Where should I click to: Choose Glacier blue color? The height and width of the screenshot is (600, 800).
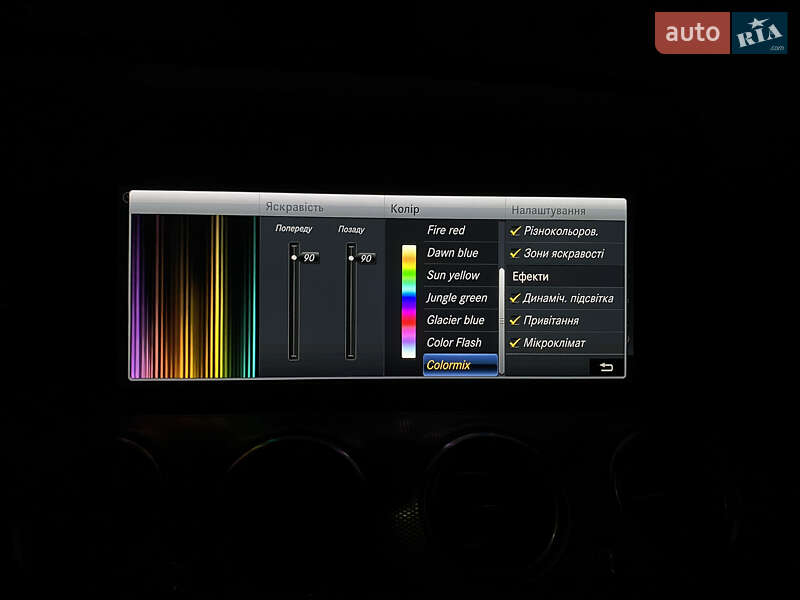456,321
